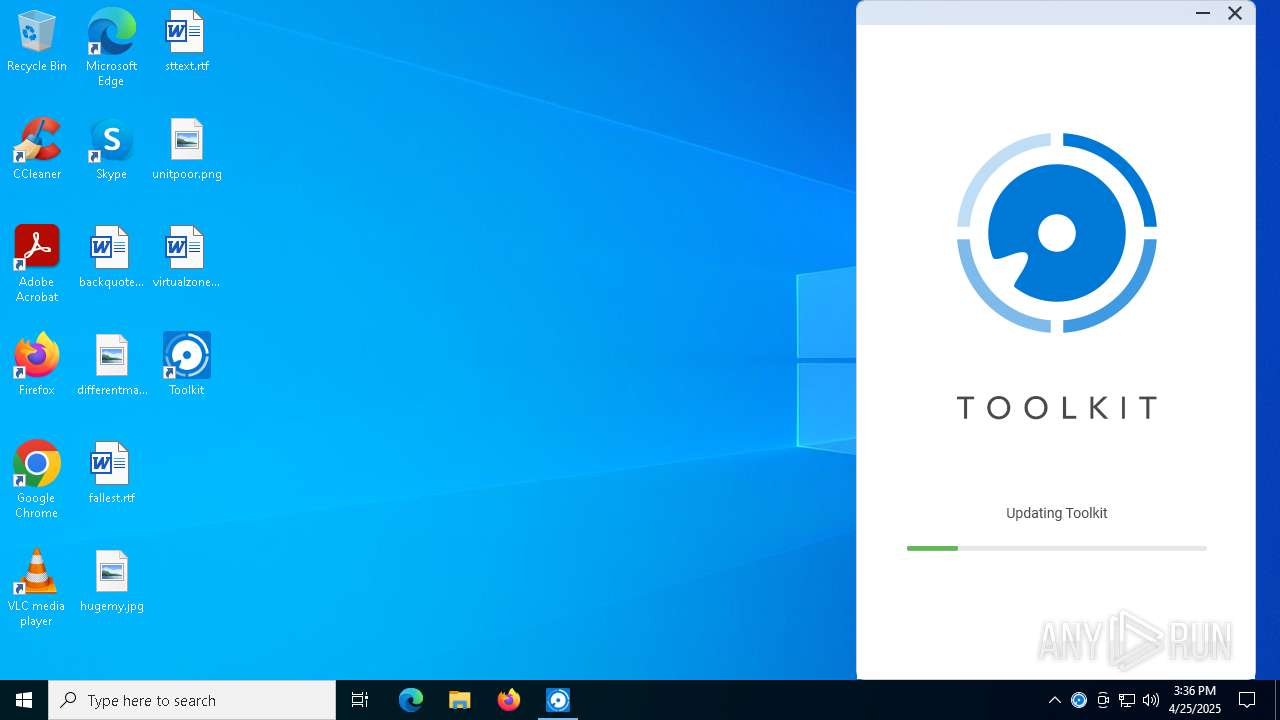Open the notification center

tap(1247, 700)
